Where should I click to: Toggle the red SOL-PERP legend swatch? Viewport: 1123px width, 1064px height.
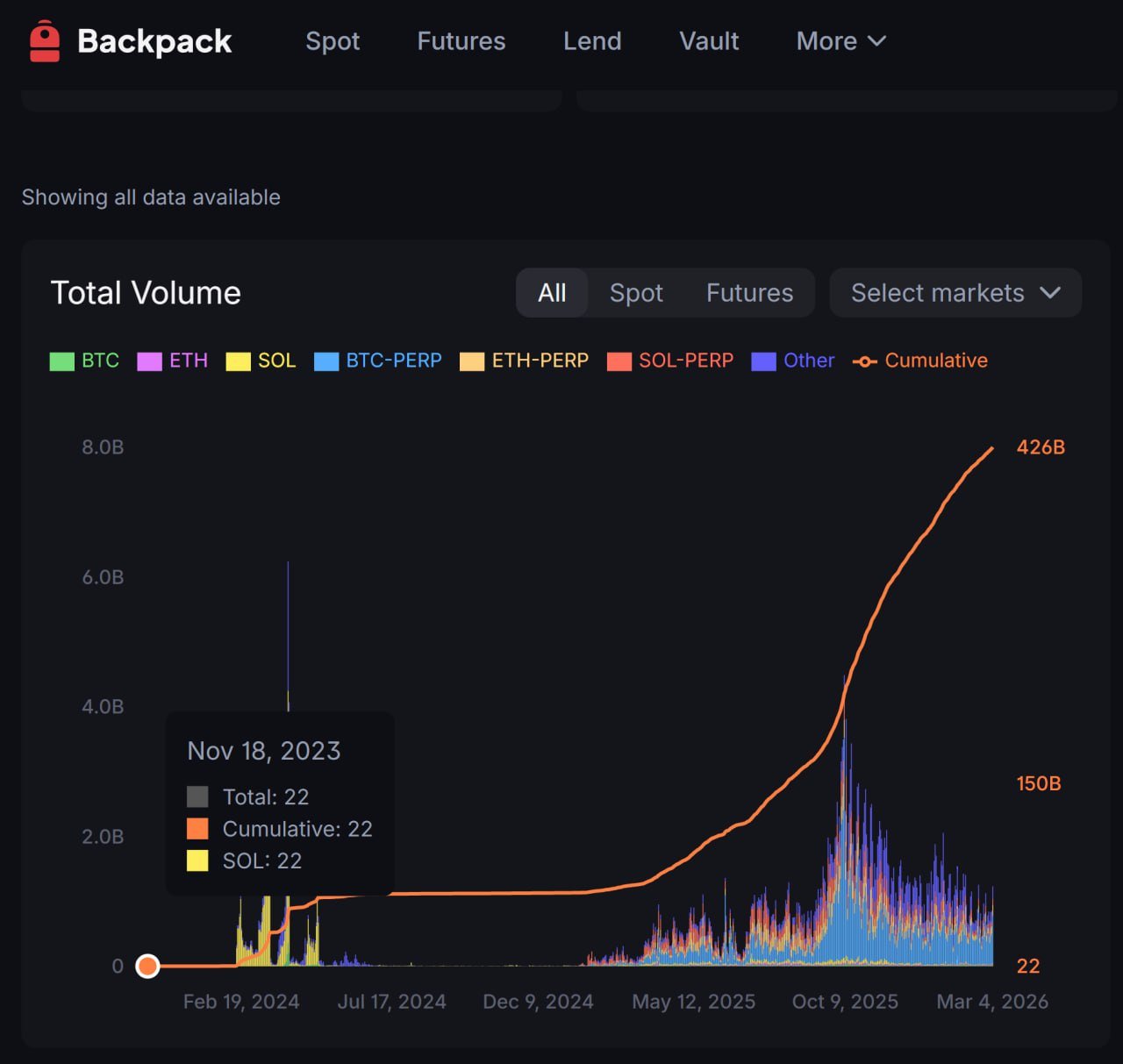619,361
